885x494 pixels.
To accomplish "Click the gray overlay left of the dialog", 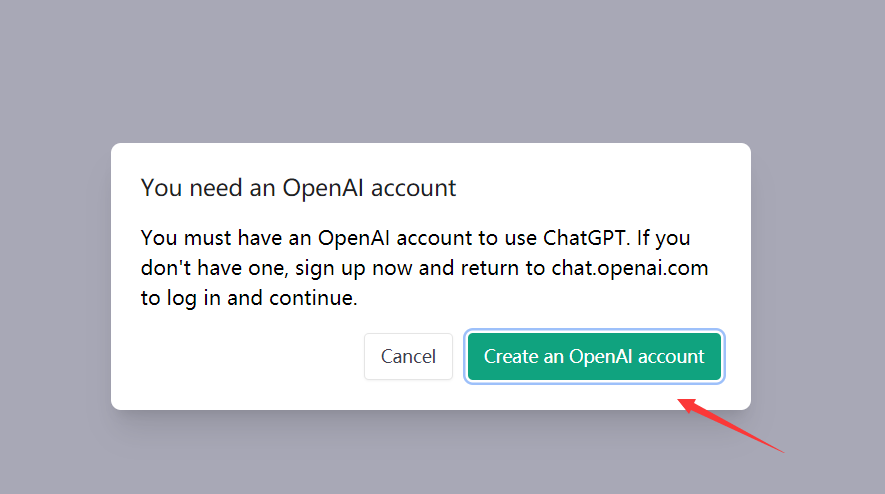I will [55, 275].
